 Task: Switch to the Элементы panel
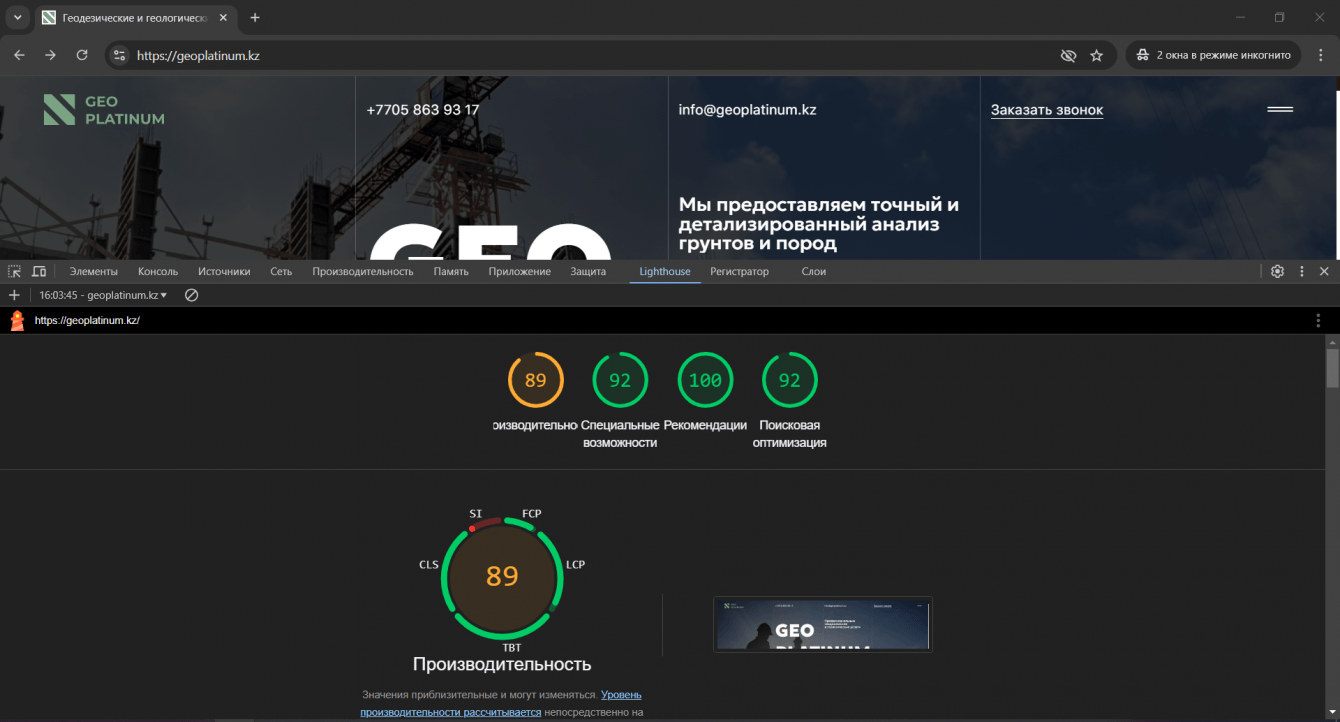pyautogui.click(x=94, y=271)
